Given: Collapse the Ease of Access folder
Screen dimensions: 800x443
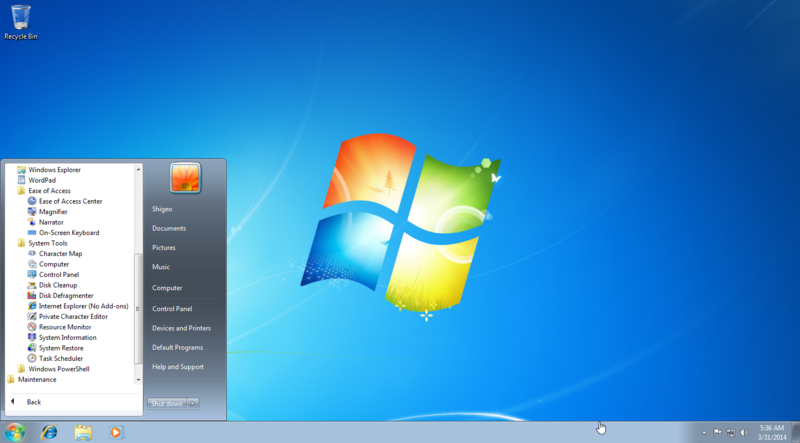Looking at the screenshot, I should click(x=44, y=191).
